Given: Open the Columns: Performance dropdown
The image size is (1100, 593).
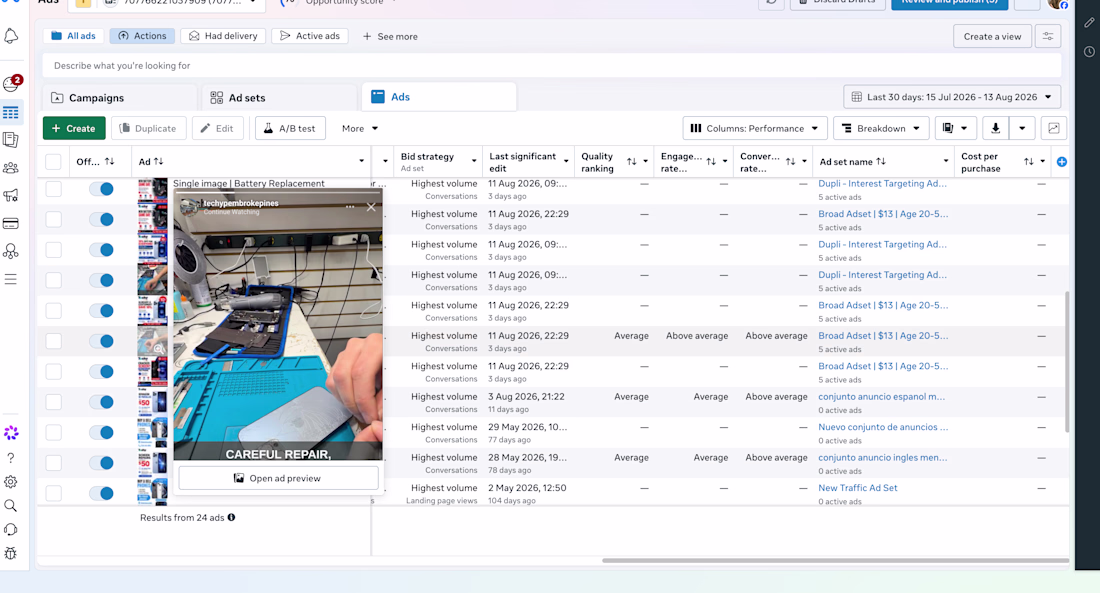Looking at the screenshot, I should pyautogui.click(x=755, y=128).
